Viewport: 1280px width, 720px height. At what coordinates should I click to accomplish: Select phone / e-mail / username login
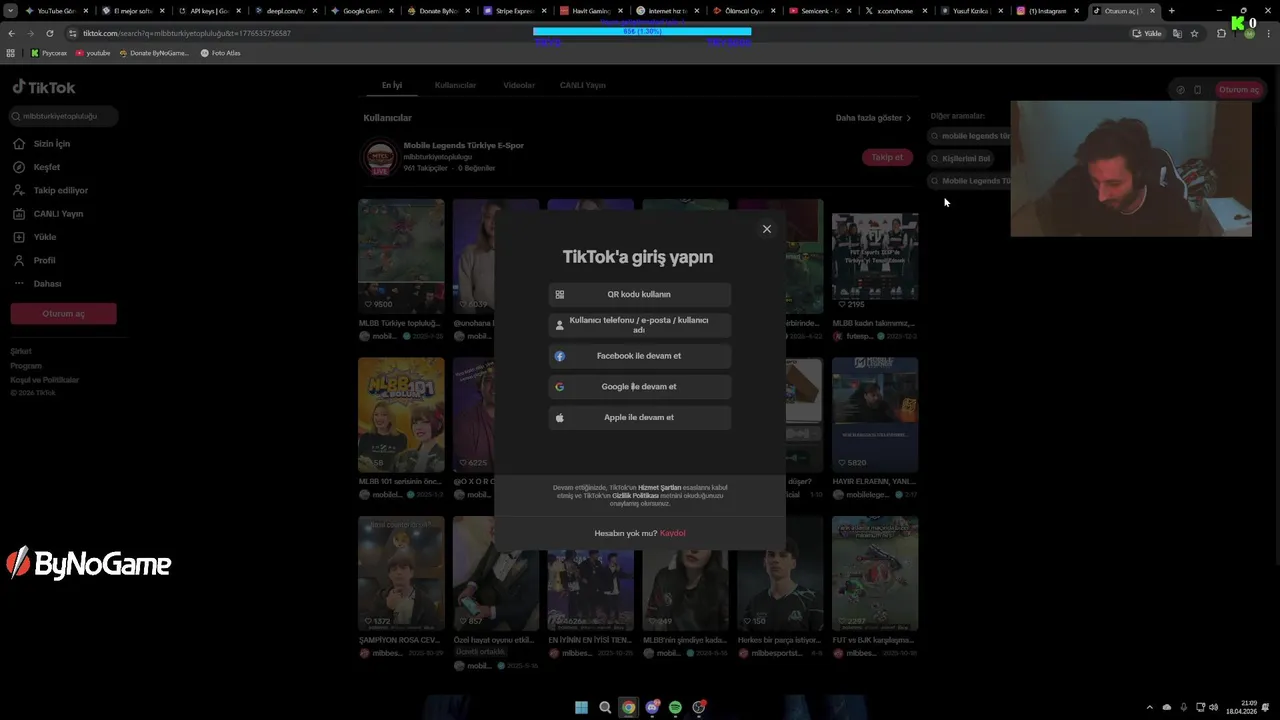[639, 325]
